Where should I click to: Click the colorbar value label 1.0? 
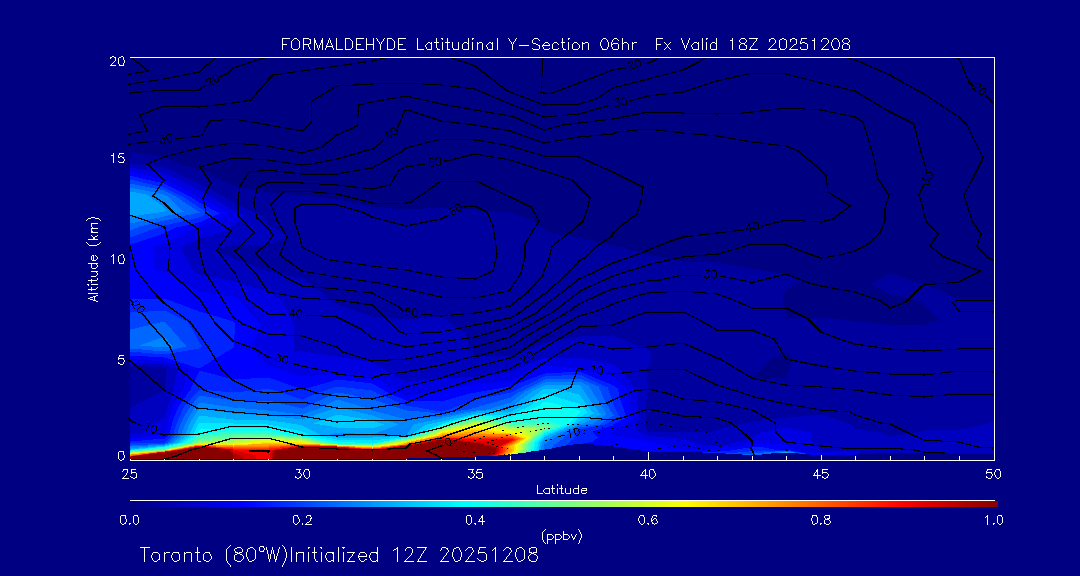(993, 520)
